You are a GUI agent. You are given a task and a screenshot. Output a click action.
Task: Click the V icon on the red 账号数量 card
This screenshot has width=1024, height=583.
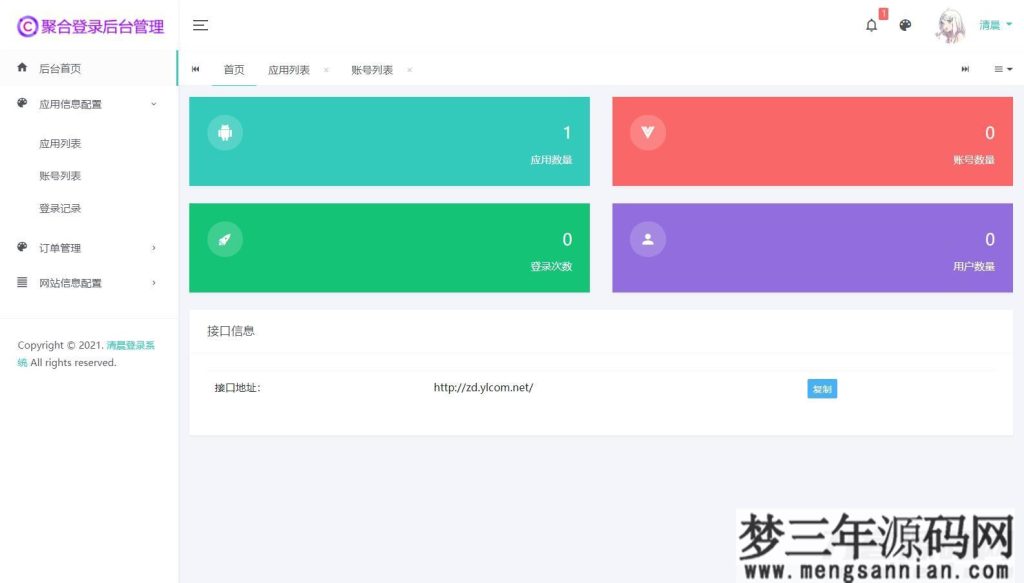(646, 131)
